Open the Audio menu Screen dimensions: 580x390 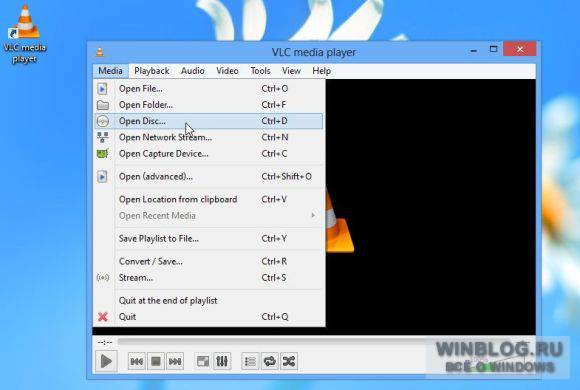click(x=193, y=71)
